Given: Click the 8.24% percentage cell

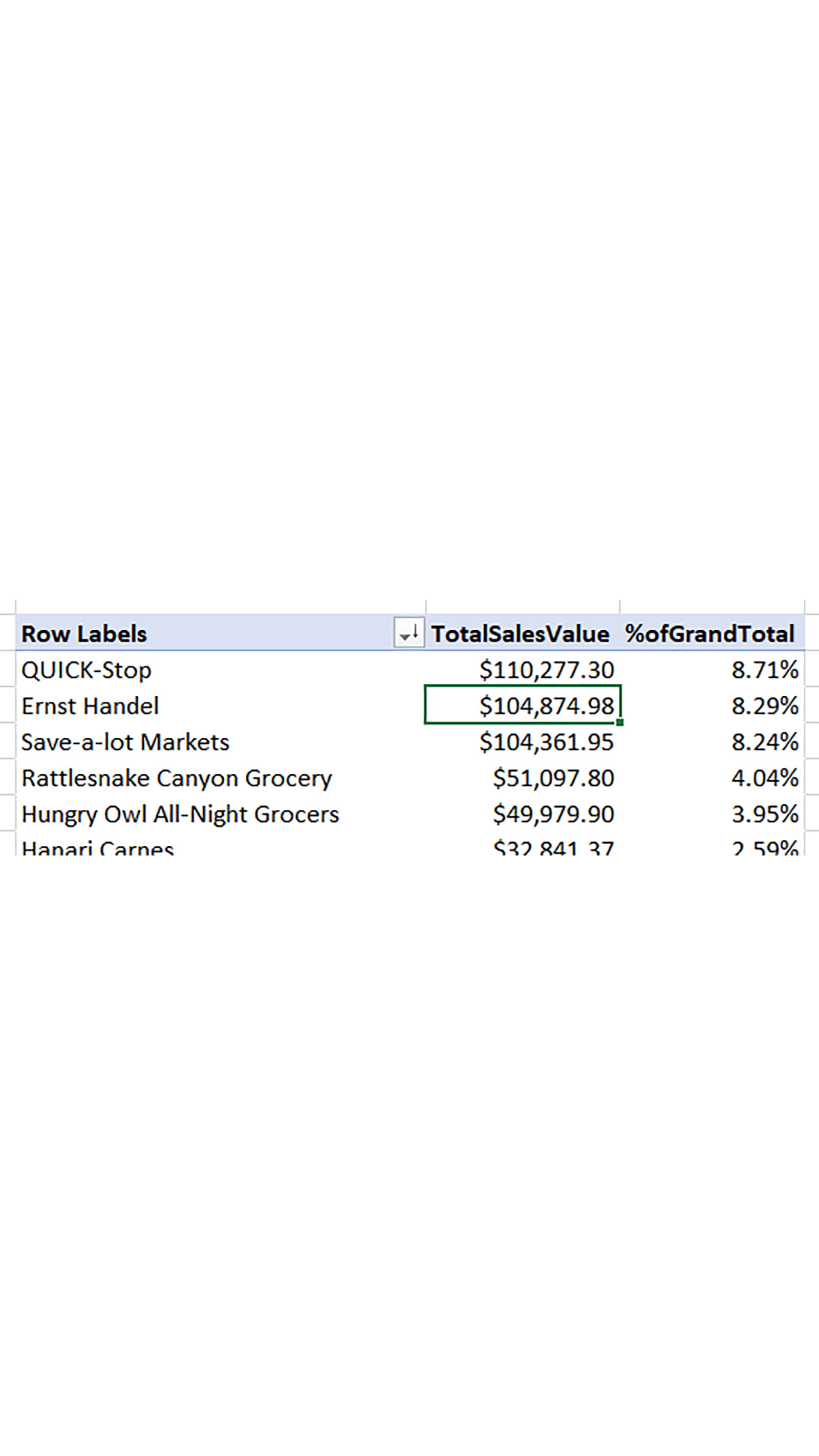Looking at the screenshot, I should click(765, 742).
